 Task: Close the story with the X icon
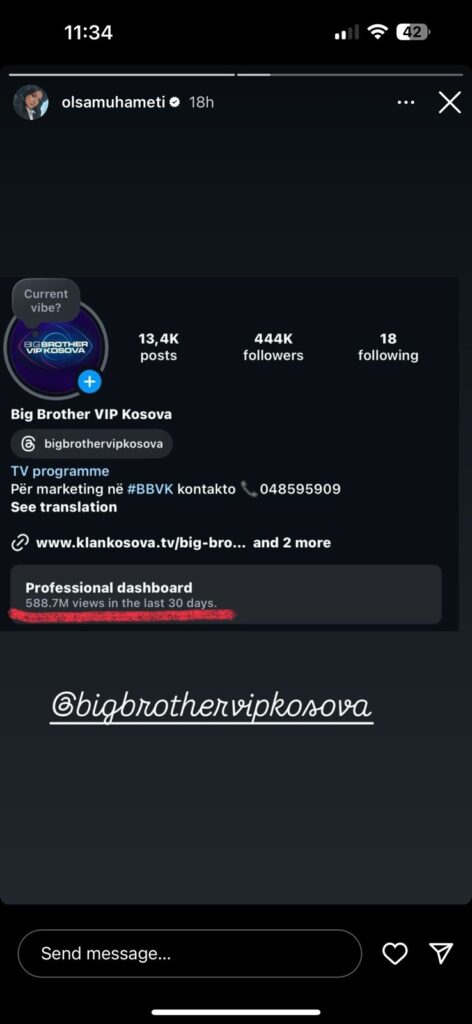click(449, 103)
